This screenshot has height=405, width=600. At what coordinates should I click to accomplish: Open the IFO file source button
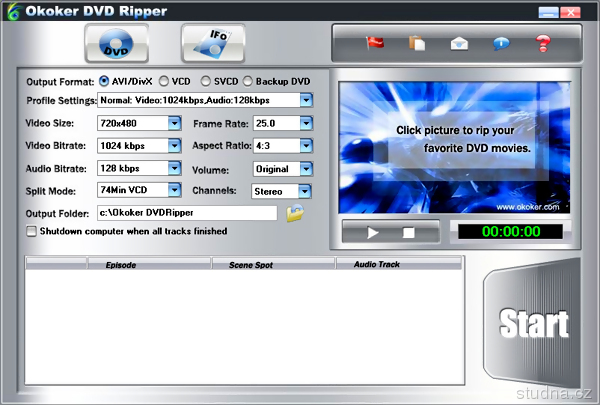pos(213,43)
